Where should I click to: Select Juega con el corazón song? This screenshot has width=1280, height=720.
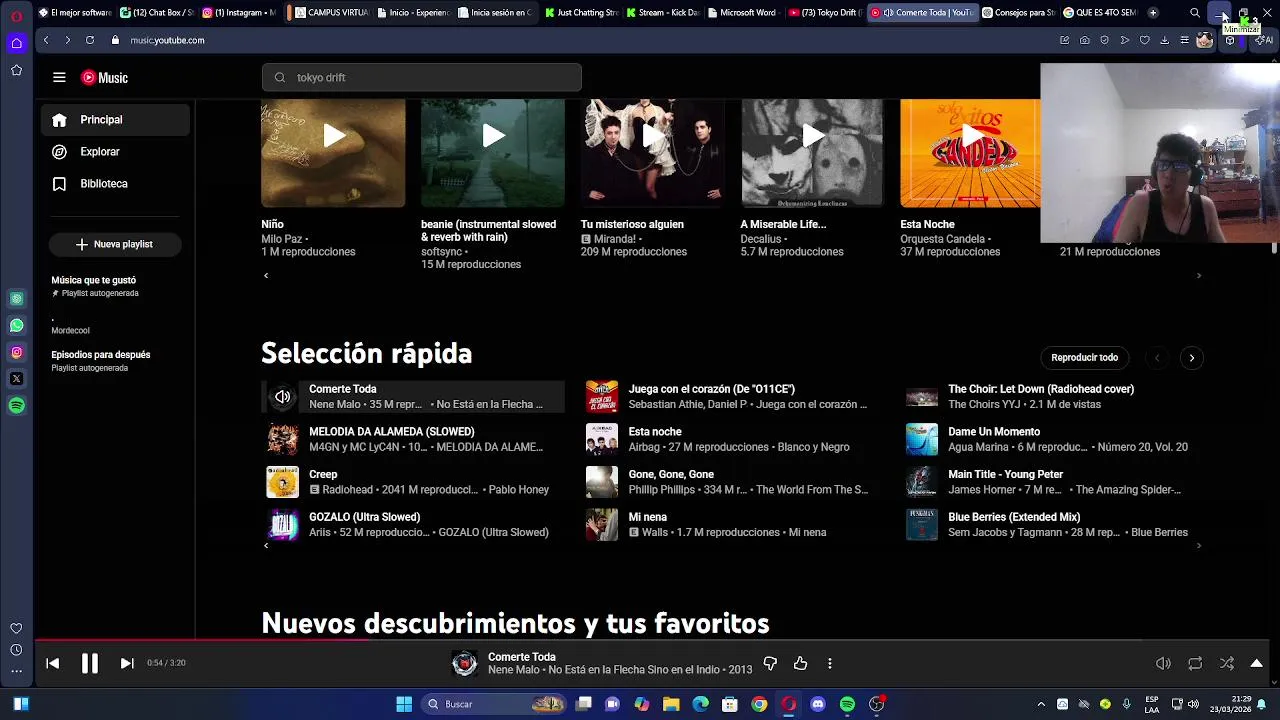[x=732, y=397]
